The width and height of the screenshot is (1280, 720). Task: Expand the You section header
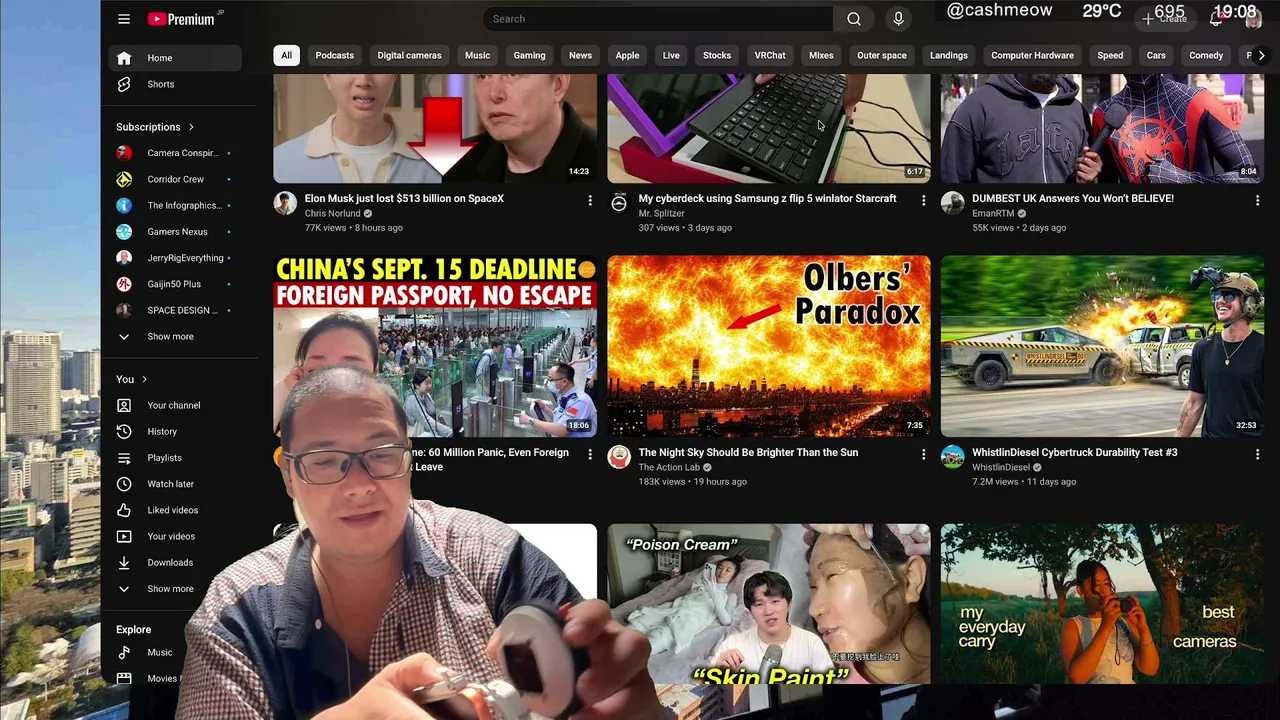coord(131,379)
